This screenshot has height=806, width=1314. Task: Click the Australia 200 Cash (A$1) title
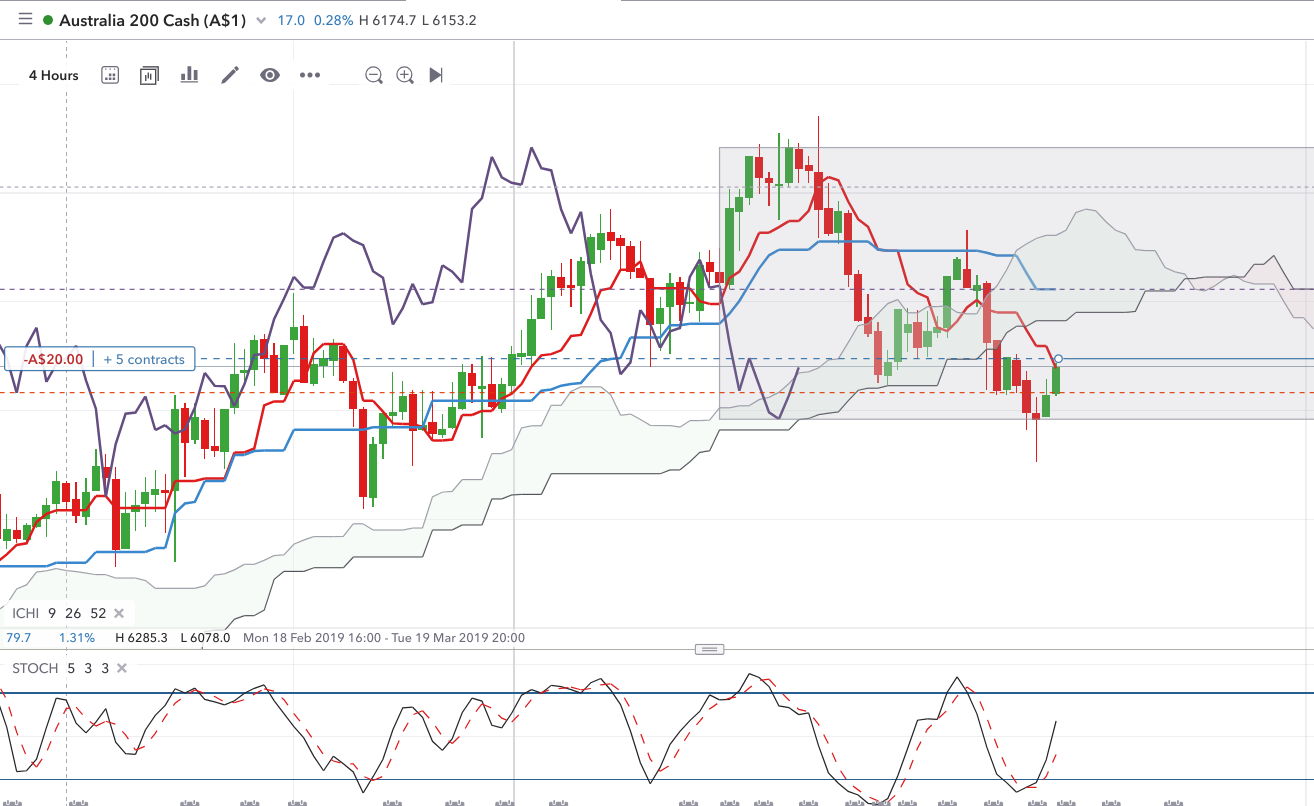click(x=154, y=20)
